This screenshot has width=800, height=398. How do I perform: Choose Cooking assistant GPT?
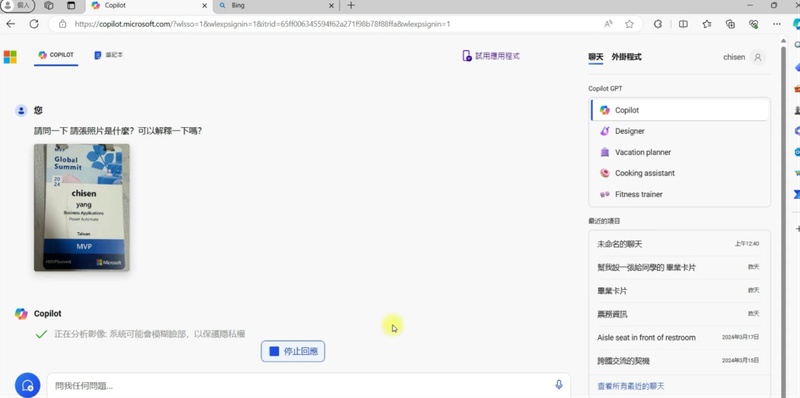680,173
